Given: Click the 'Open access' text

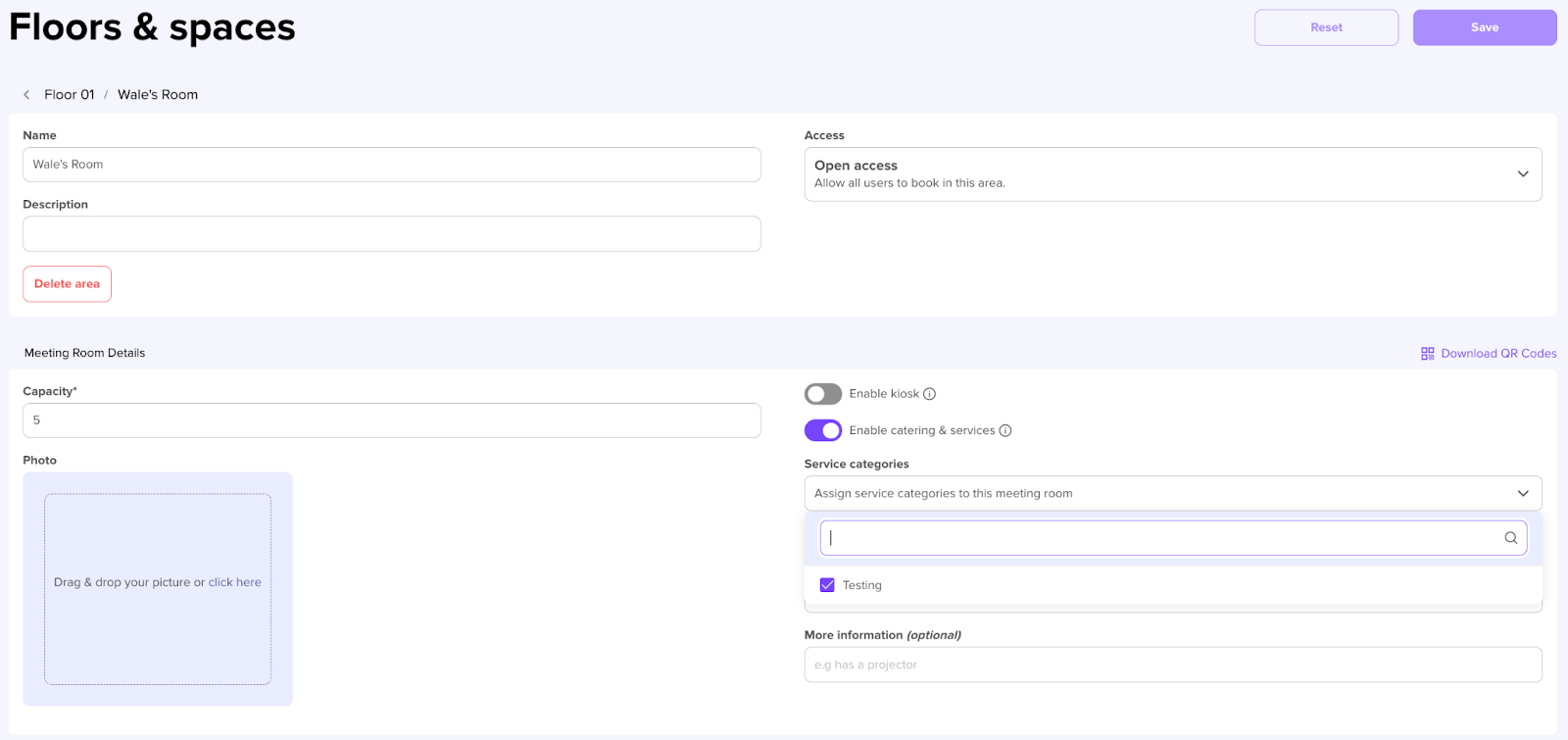Looking at the screenshot, I should 856,166.
